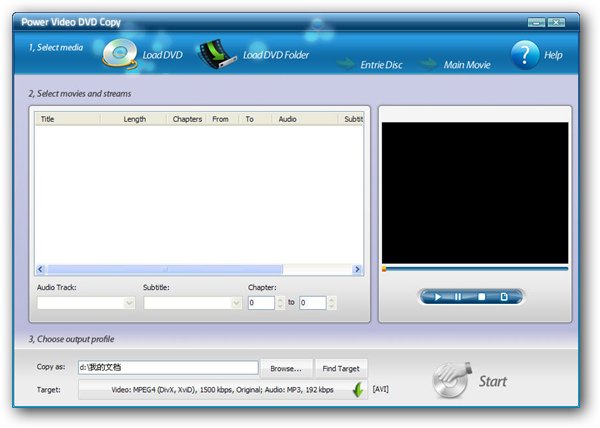Screen dimensions: 600x428
Task: Open the Audio Track dropdown
Action: [x=86, y=303]
